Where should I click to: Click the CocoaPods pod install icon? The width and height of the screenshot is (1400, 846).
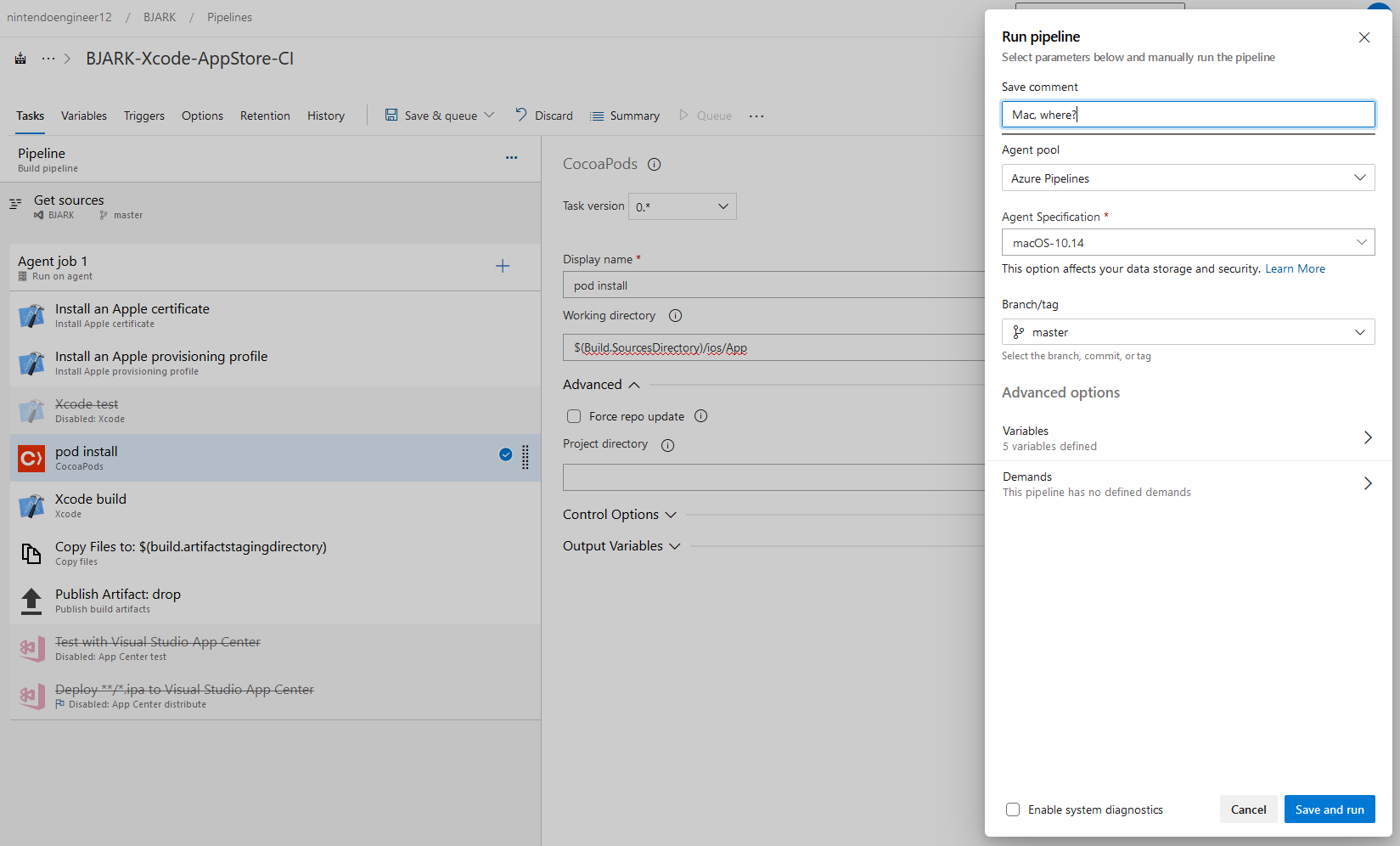[31, 459]
